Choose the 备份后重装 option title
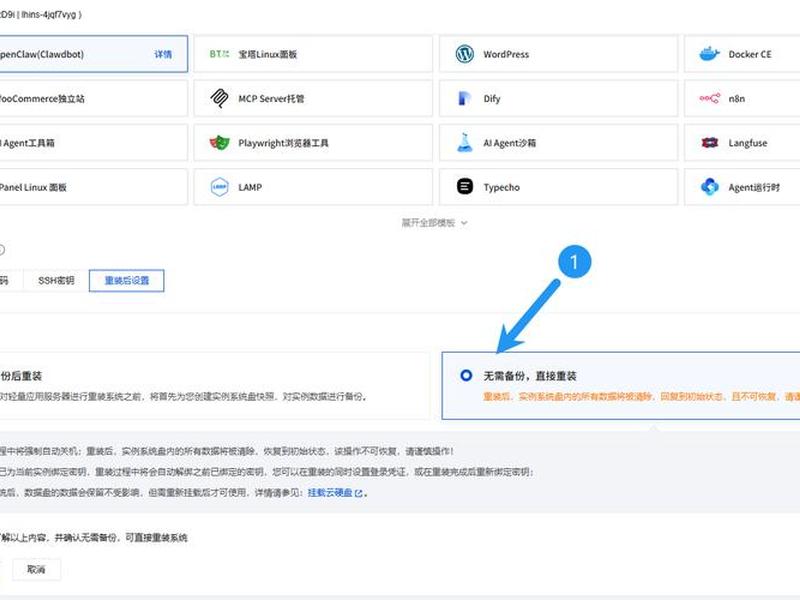800x600 pixels. [x=21, y=376]
